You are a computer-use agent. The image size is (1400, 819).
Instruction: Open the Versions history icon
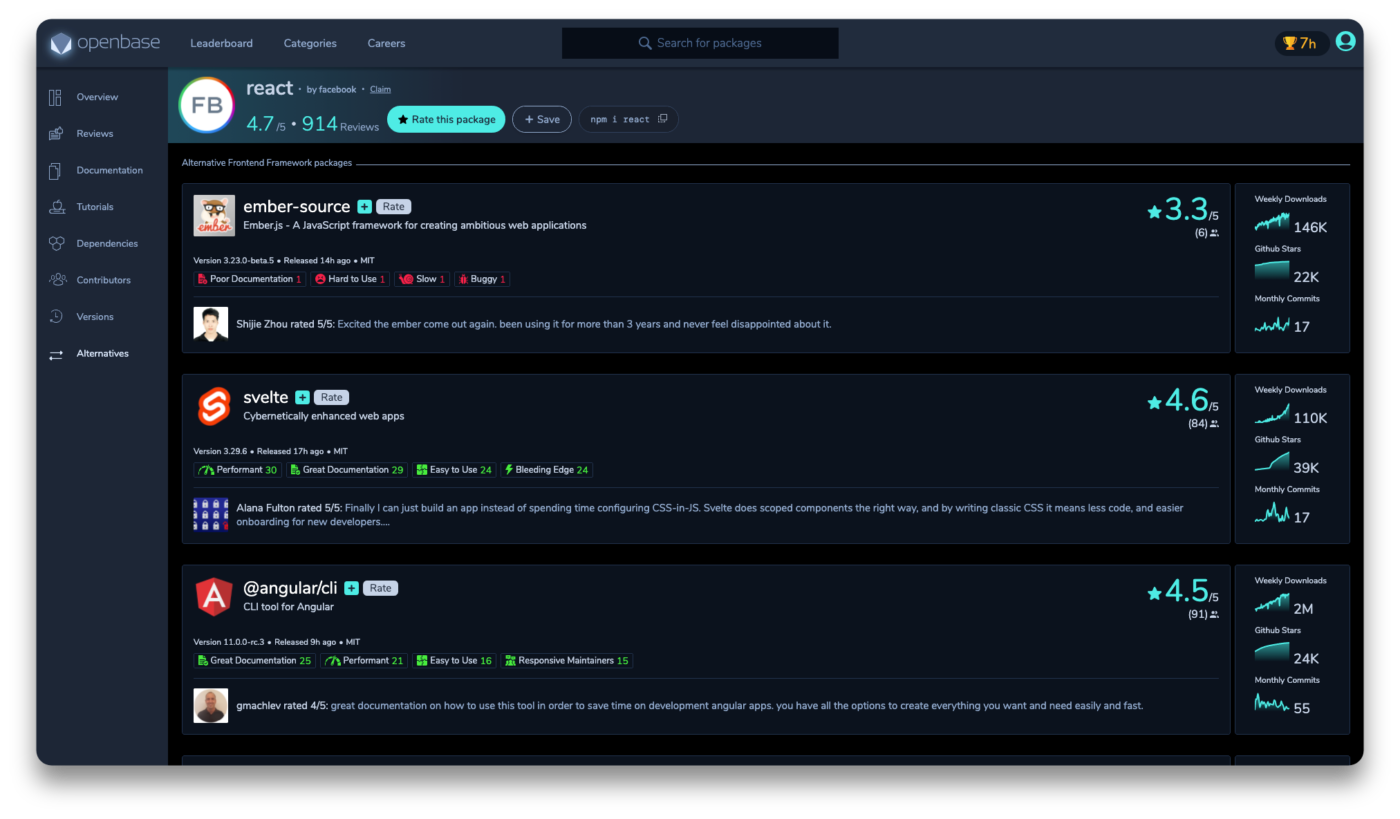pyautogui.click(x=56, y=317)
